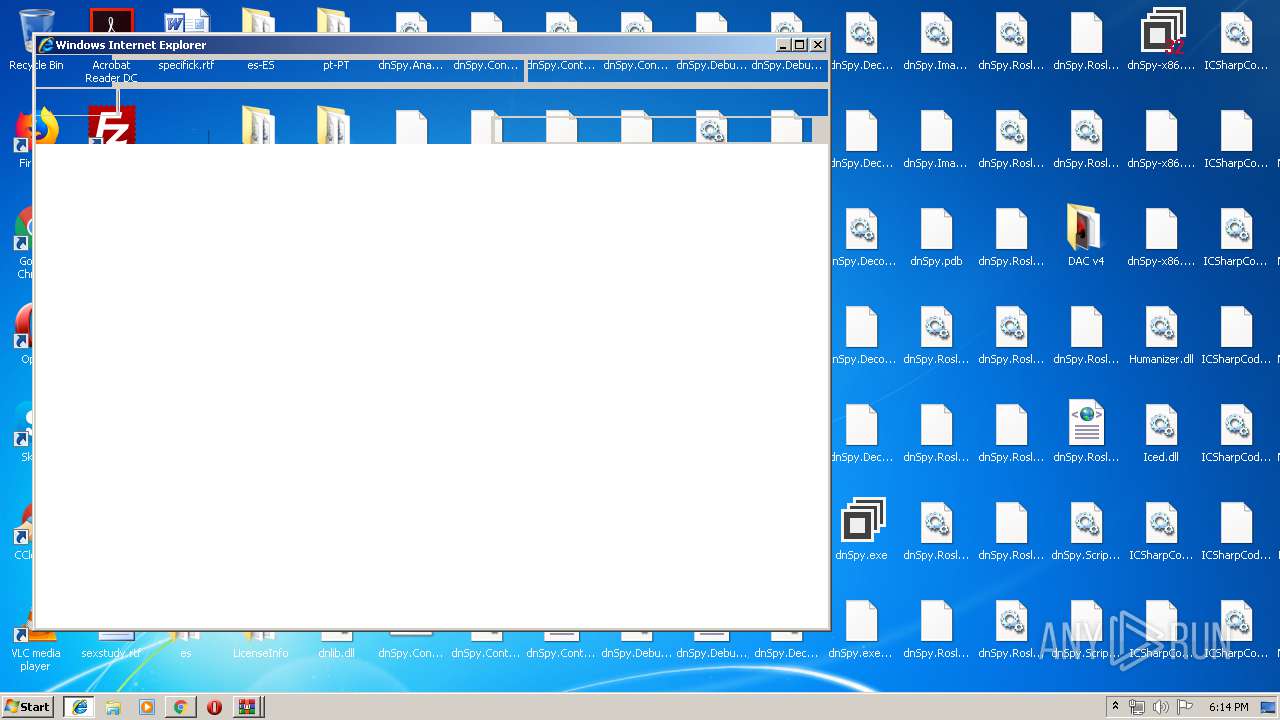Open Opera from the taskbar

click(x=214, y=707)
